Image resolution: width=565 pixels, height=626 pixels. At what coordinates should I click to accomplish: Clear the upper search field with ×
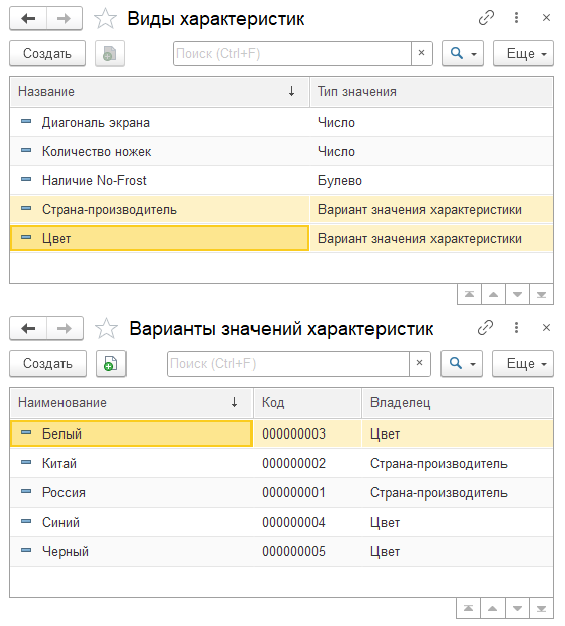pos(422,53)
